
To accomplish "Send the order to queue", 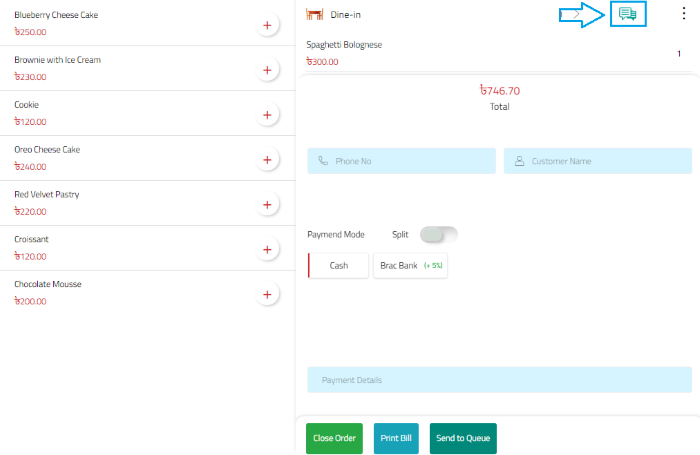I will coord(462,438).
